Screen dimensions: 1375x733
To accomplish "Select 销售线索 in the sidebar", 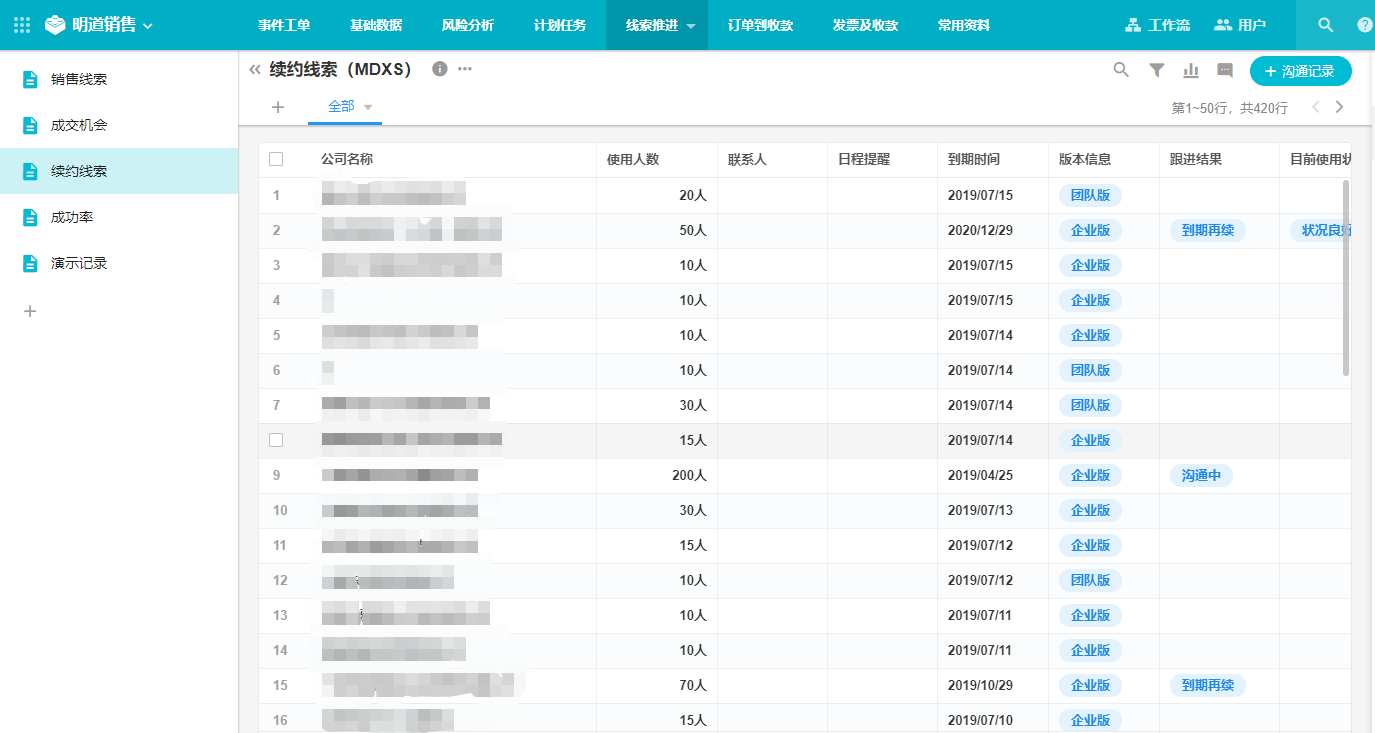I will coord(79,79).
